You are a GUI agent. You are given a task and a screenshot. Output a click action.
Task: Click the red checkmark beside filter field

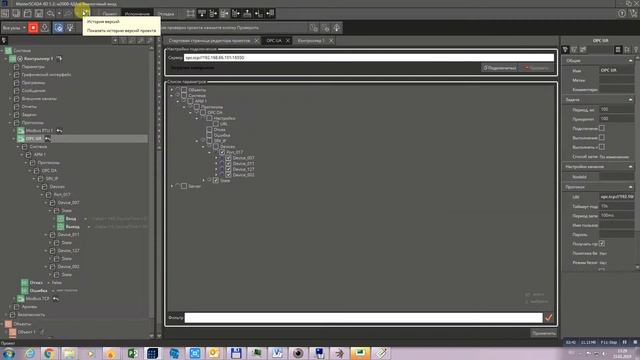[x=549, y=317]
